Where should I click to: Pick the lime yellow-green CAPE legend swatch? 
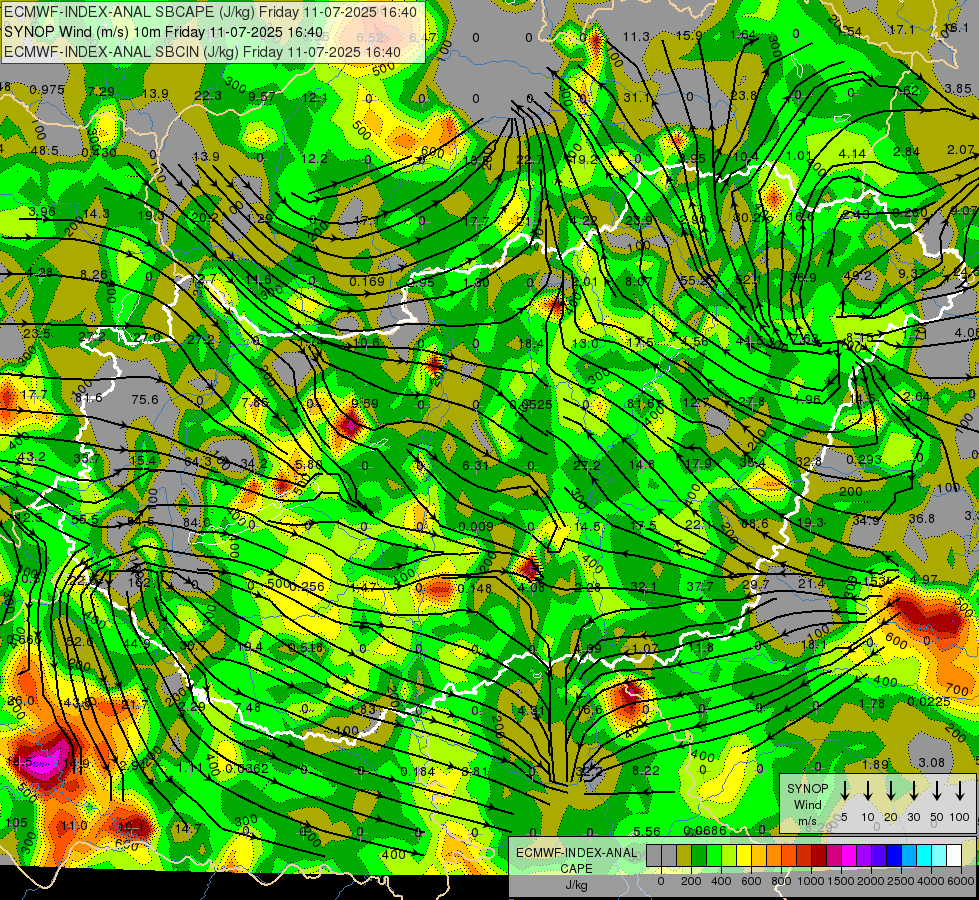pos(729,855)
